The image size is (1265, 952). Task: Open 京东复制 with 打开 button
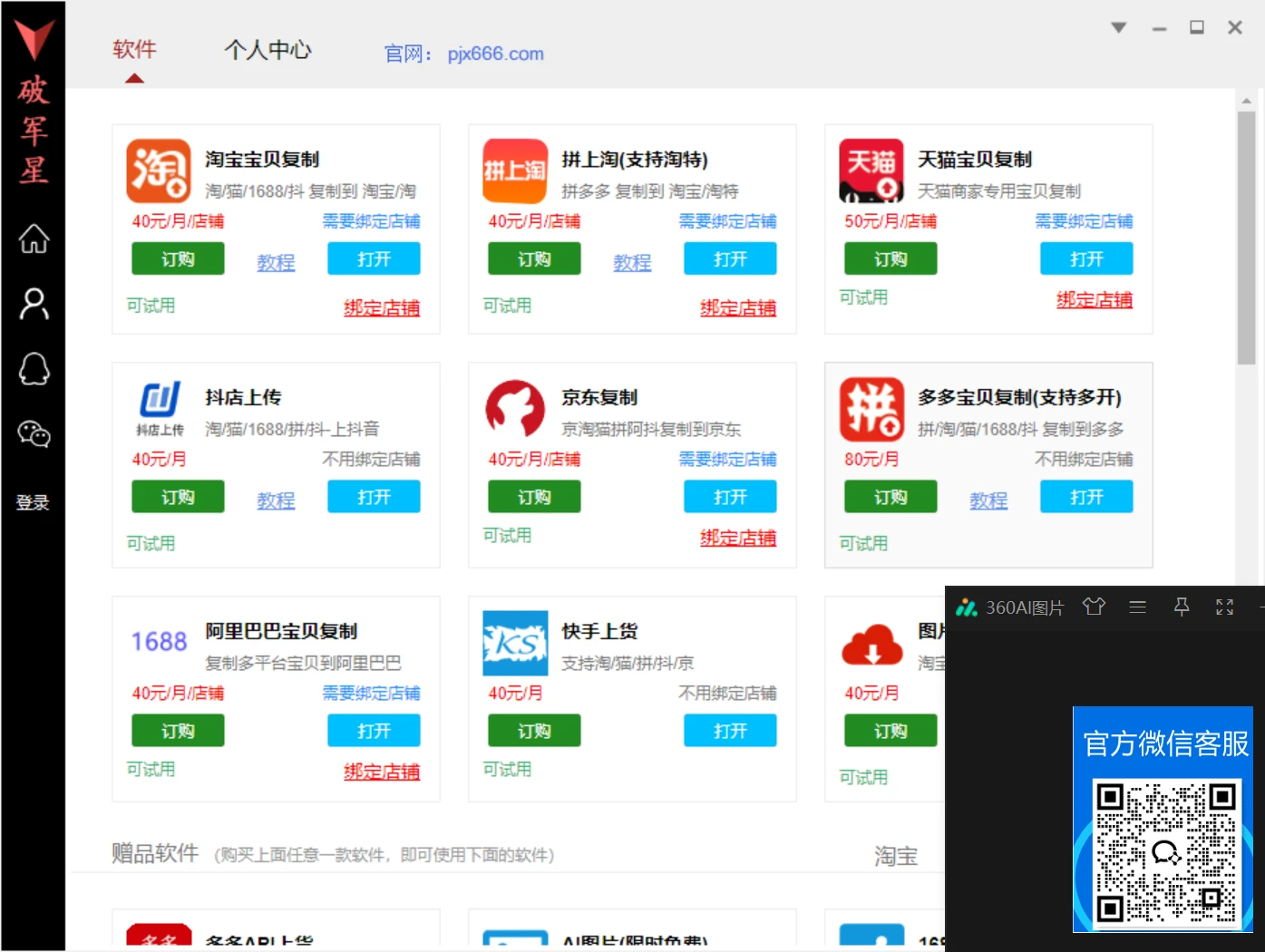point(730,497)
